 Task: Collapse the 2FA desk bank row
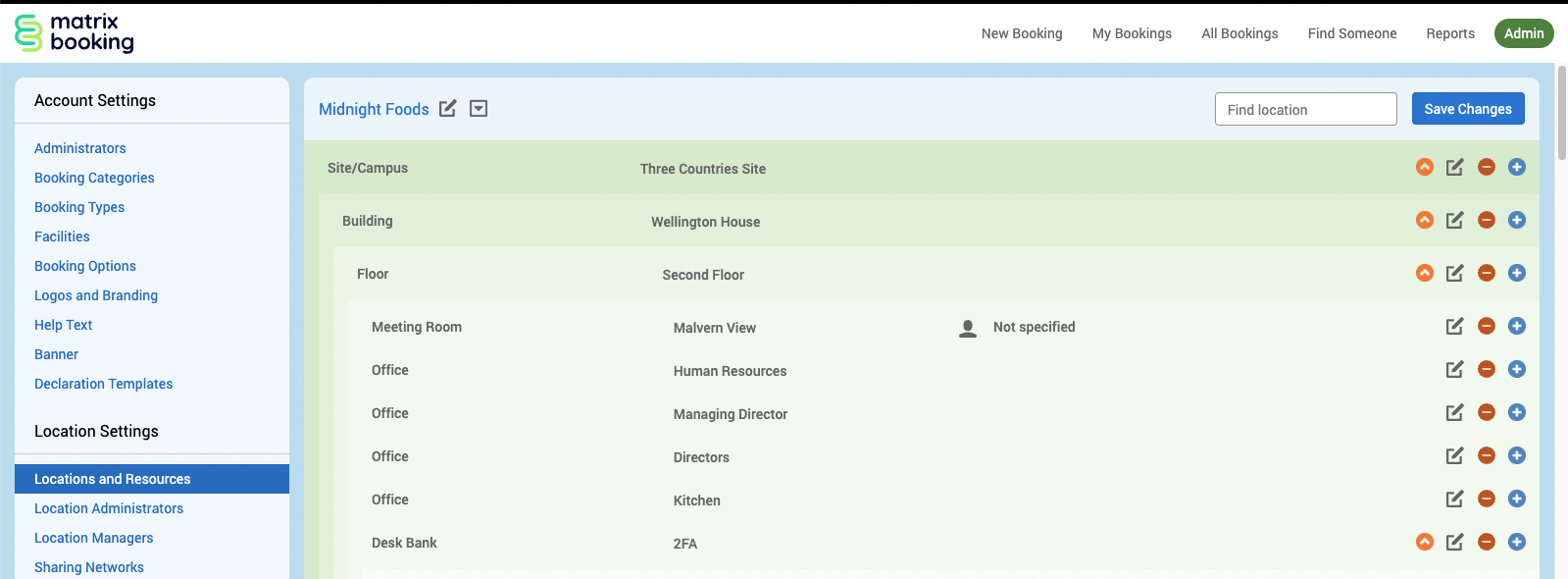point(1424,542)
